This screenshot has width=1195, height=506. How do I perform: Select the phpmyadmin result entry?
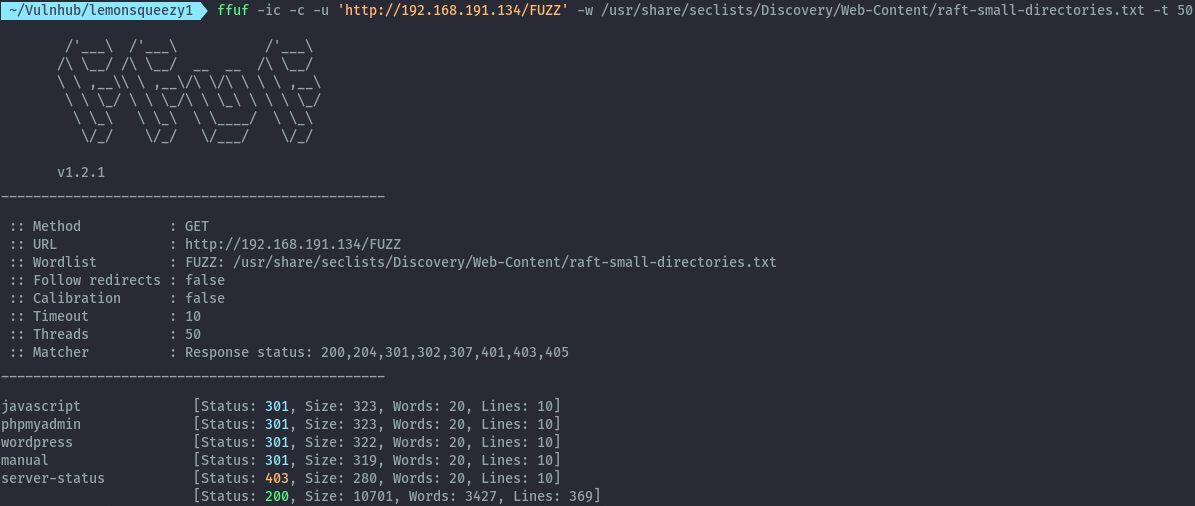[x=40, y=424]
